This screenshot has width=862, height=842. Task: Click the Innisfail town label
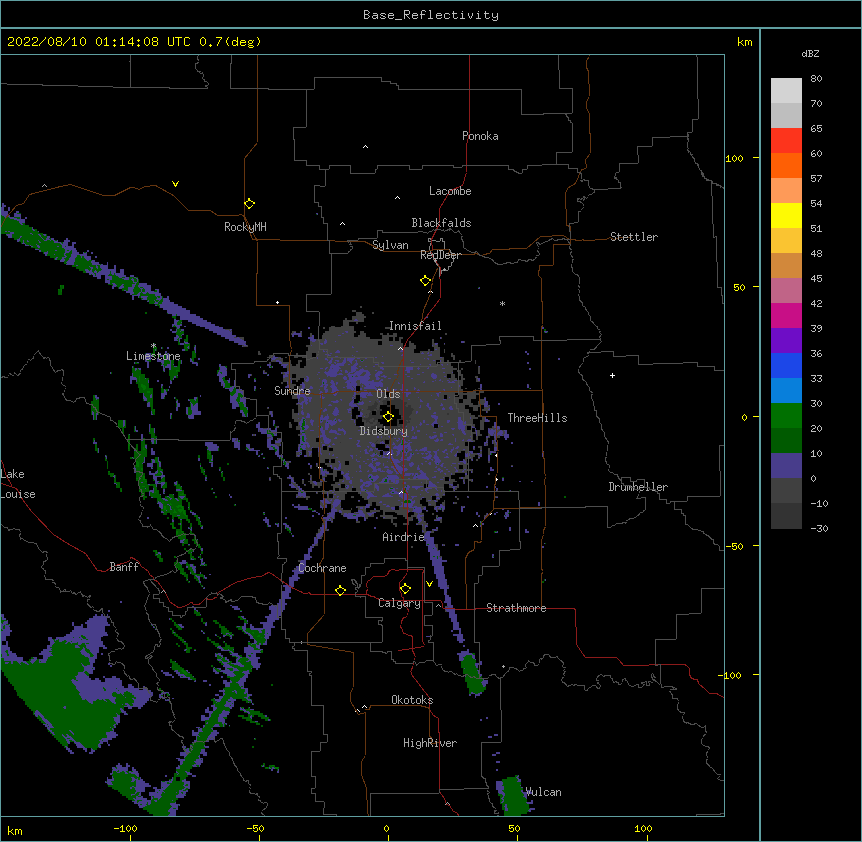click(415, 326)
